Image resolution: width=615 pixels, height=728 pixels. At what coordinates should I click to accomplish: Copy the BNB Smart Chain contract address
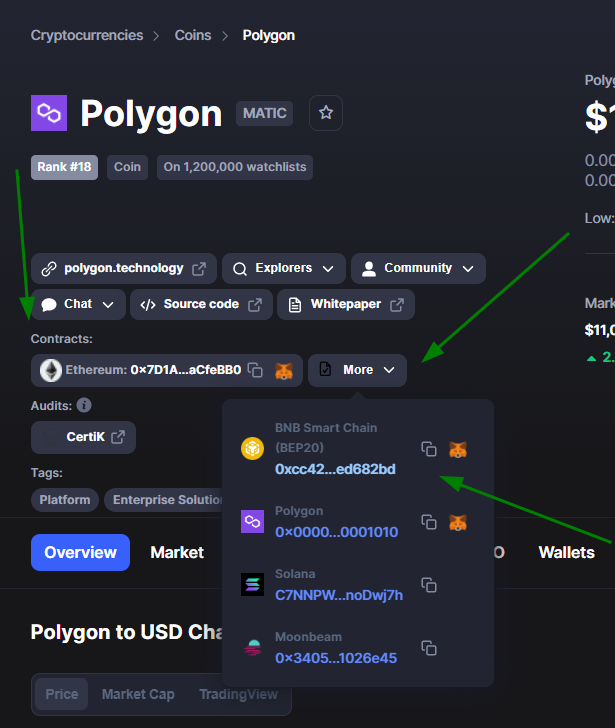pos(429,449)
